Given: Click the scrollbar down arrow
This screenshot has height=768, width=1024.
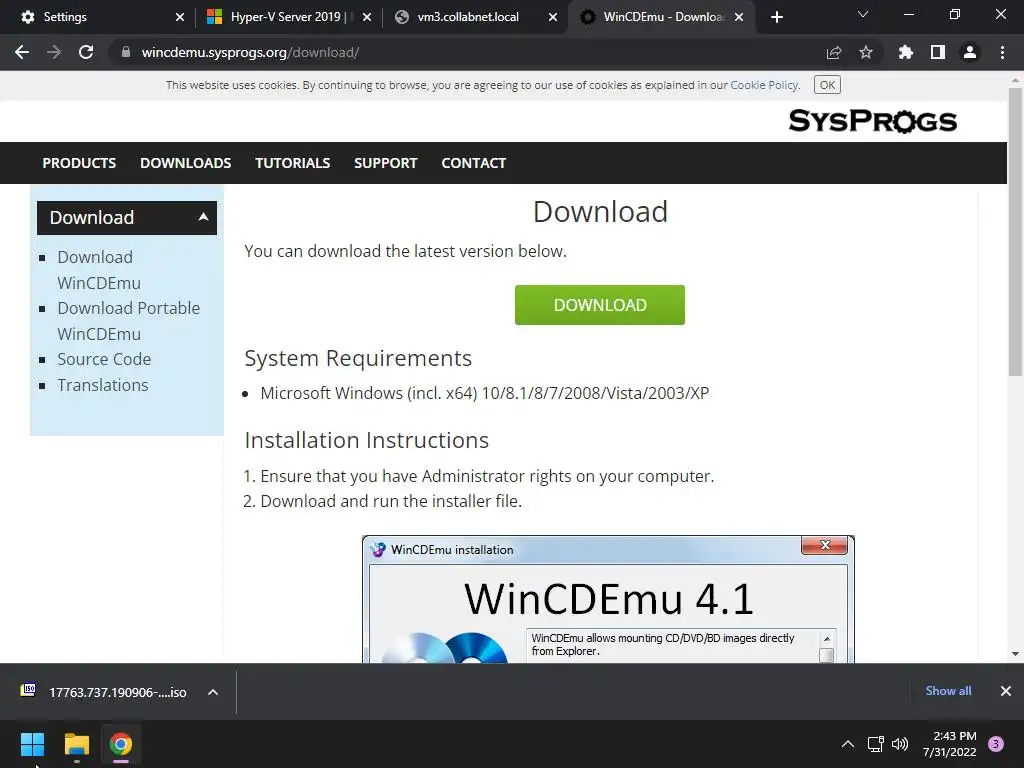Looking at the screenshot, I should pyautogui.click(x=1015, y=654).
